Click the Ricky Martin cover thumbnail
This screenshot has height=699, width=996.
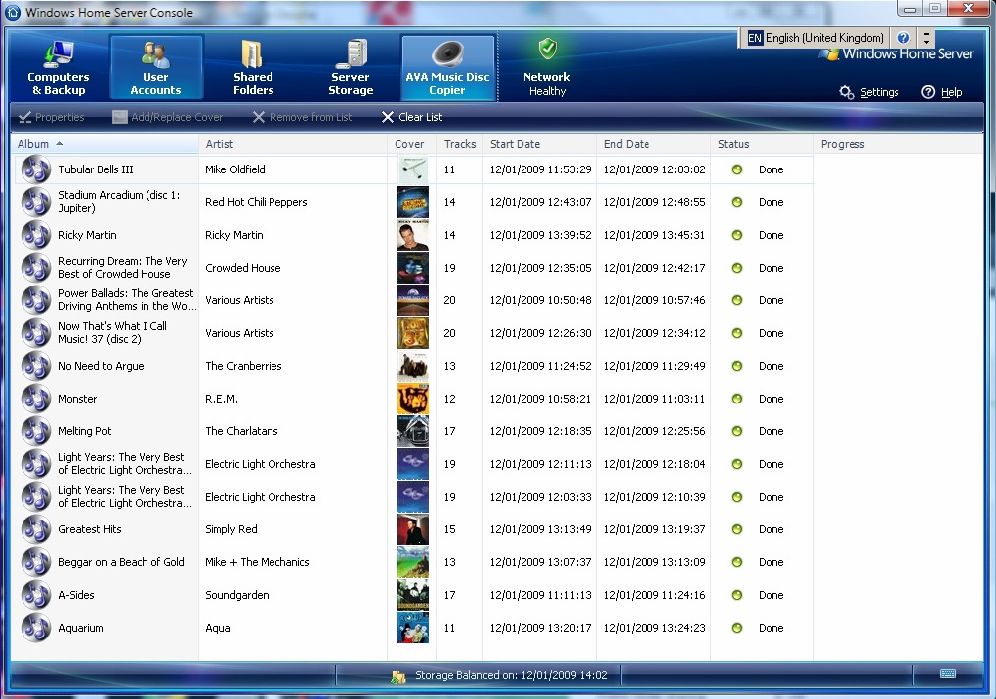(413, 235)
